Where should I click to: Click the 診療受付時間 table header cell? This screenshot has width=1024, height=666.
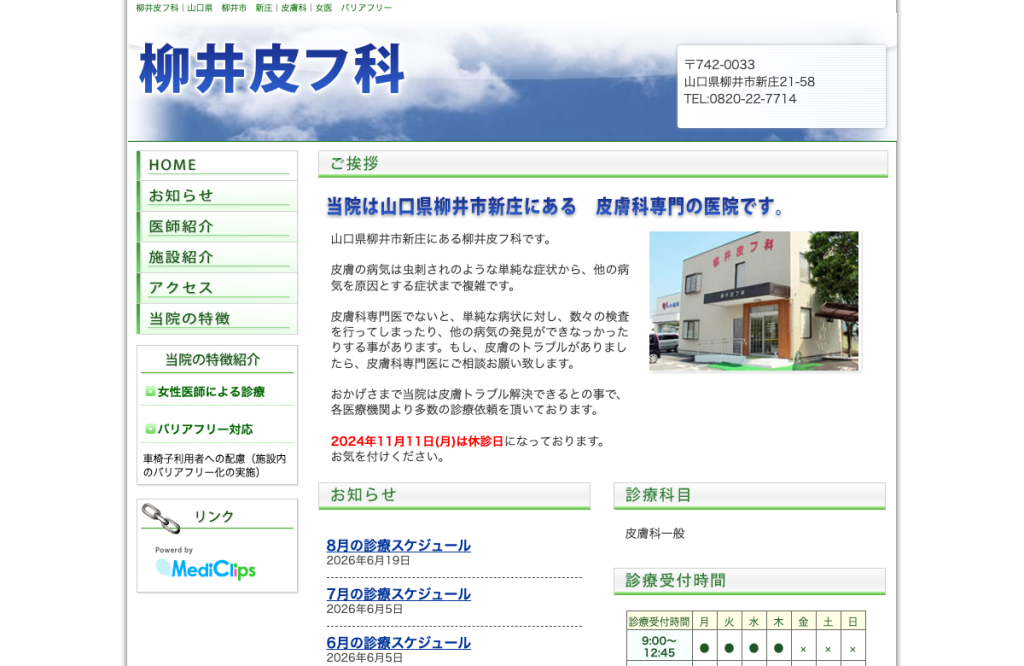click(x=659, y=622)
